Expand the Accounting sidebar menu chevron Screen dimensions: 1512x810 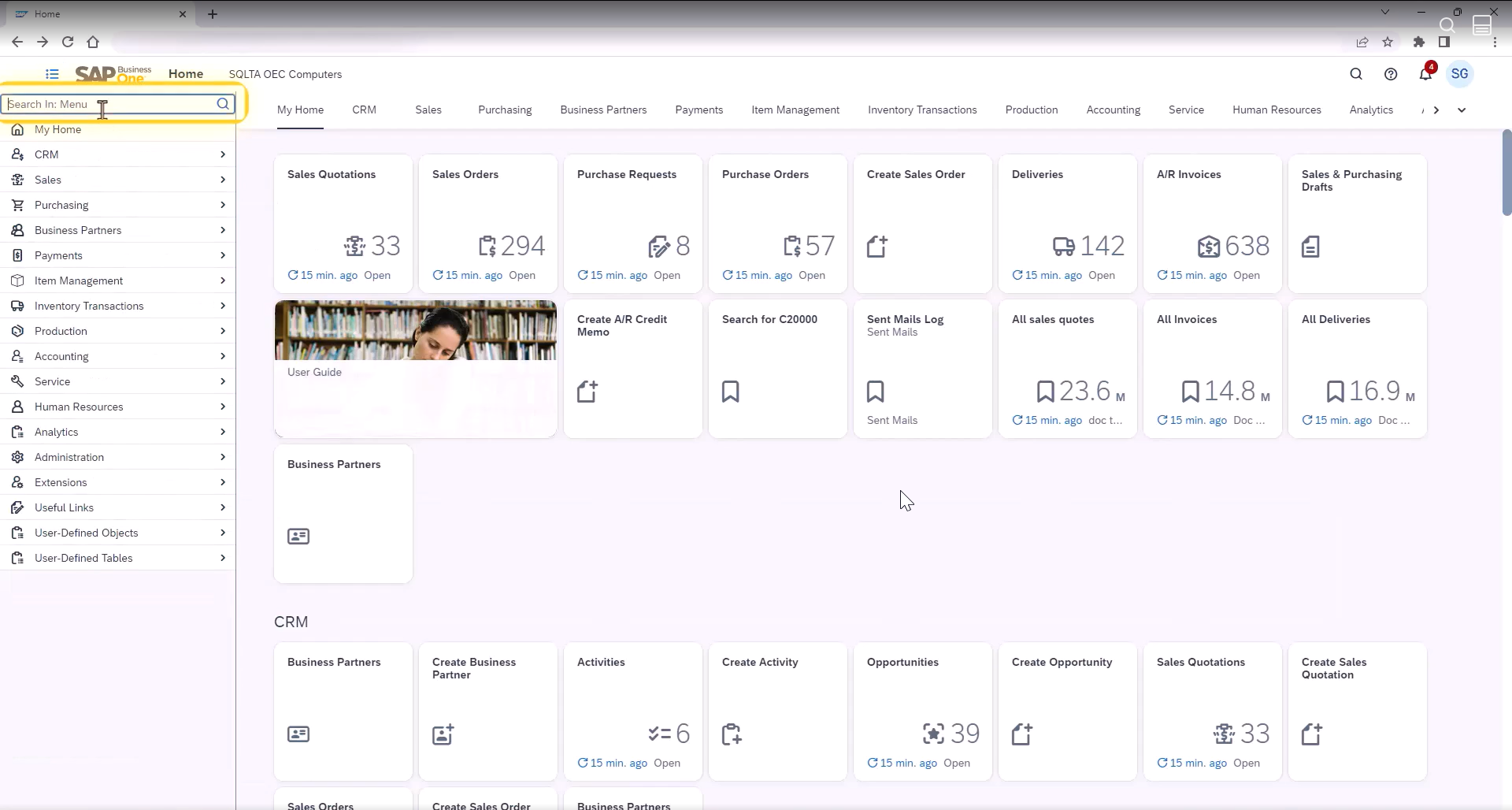click(x=223, y=356)
